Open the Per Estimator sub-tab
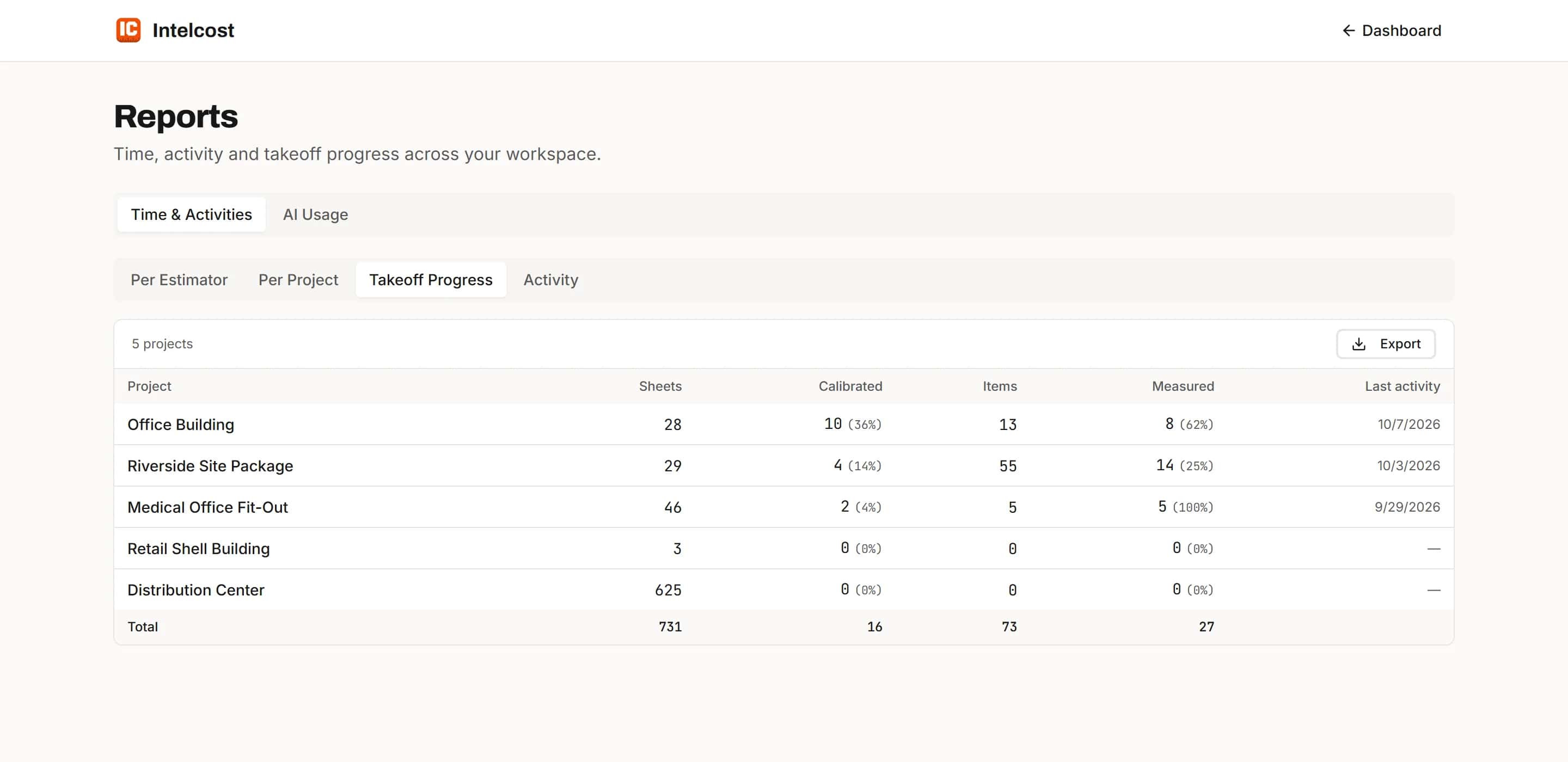 pyautogui.click(x=179, y=280)
